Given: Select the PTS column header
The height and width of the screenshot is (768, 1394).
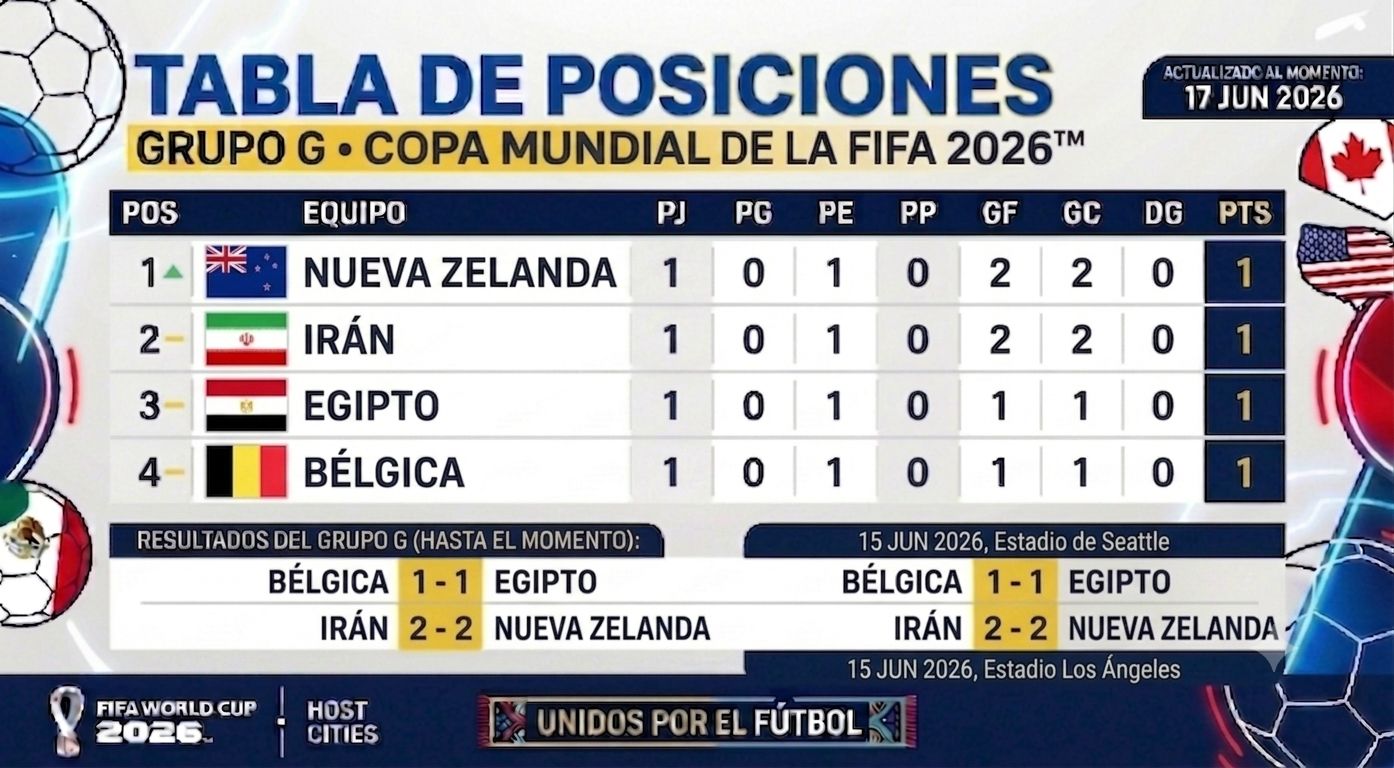Looking at the screenshot, I should pos(1245,213).
